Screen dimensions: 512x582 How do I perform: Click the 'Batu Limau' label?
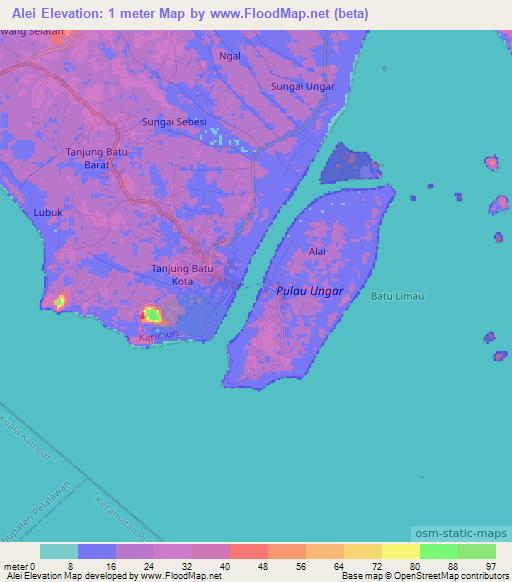397,296
